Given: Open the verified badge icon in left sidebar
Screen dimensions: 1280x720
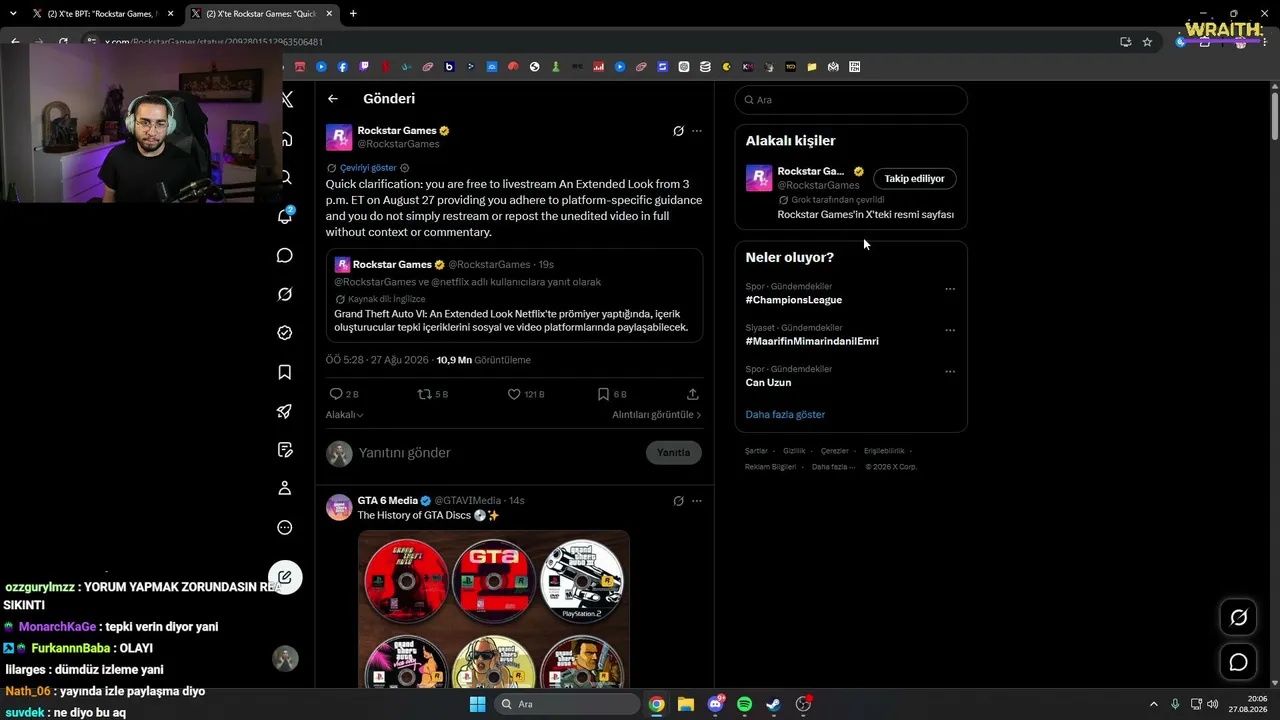Looking at the screenshot, I should coord(285,333).
